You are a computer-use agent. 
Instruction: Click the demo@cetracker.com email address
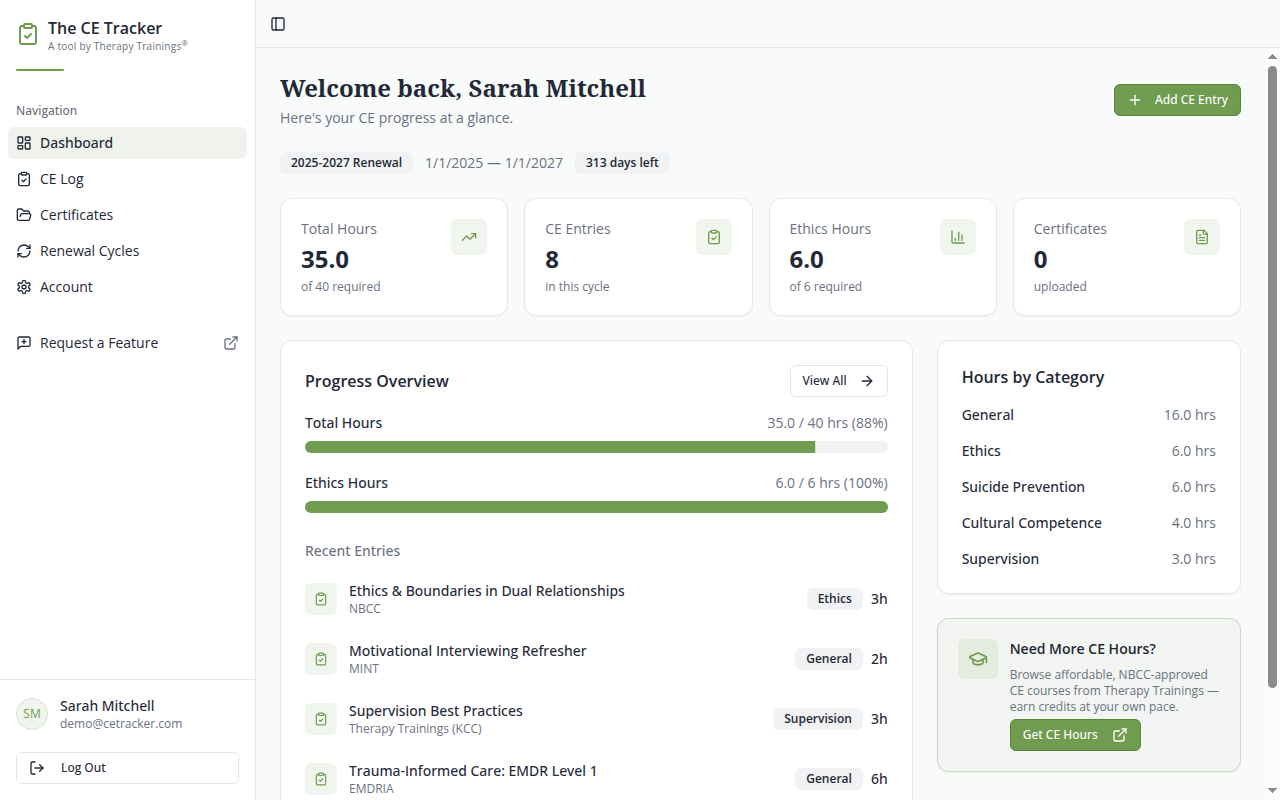(121, 723)
